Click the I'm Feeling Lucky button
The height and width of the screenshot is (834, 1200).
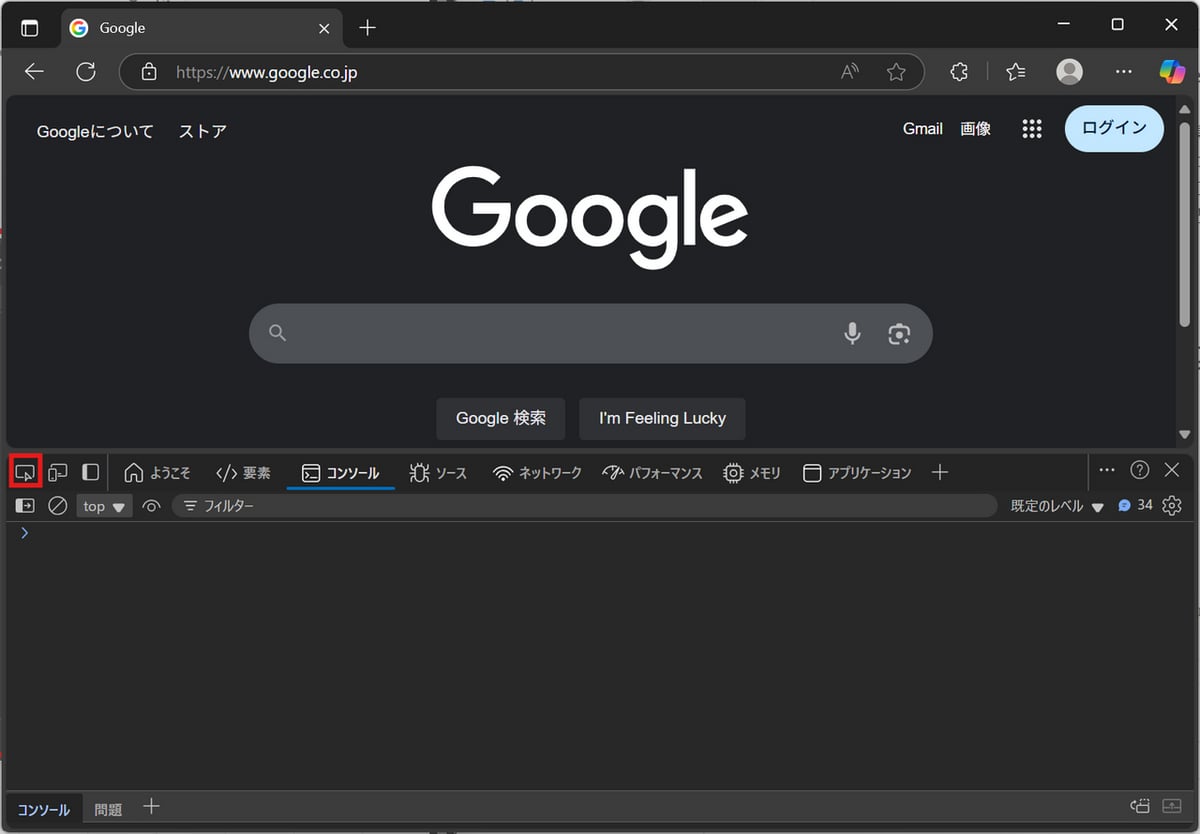662,418
